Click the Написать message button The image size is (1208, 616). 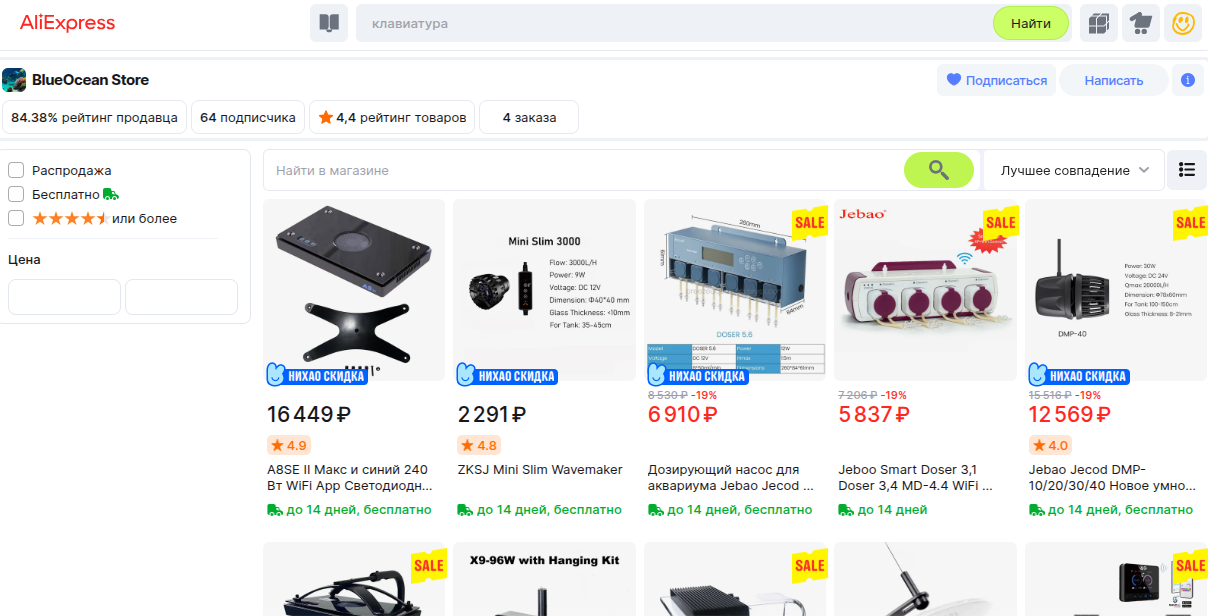[x=1113, y=80]
